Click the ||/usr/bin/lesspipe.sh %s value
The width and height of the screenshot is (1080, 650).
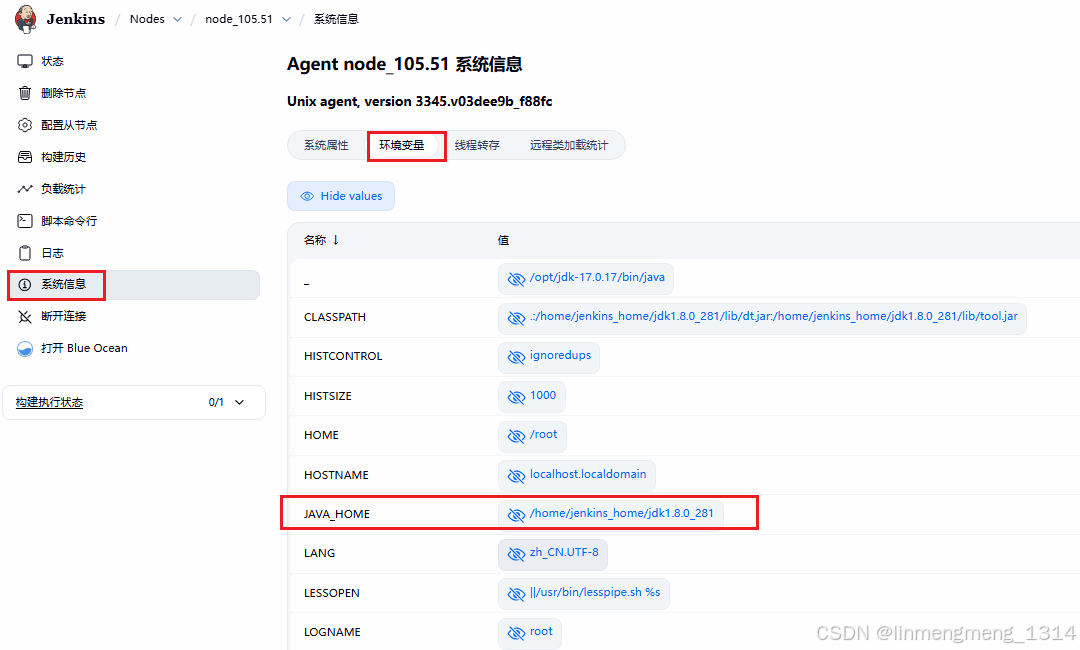coord(595,592)
